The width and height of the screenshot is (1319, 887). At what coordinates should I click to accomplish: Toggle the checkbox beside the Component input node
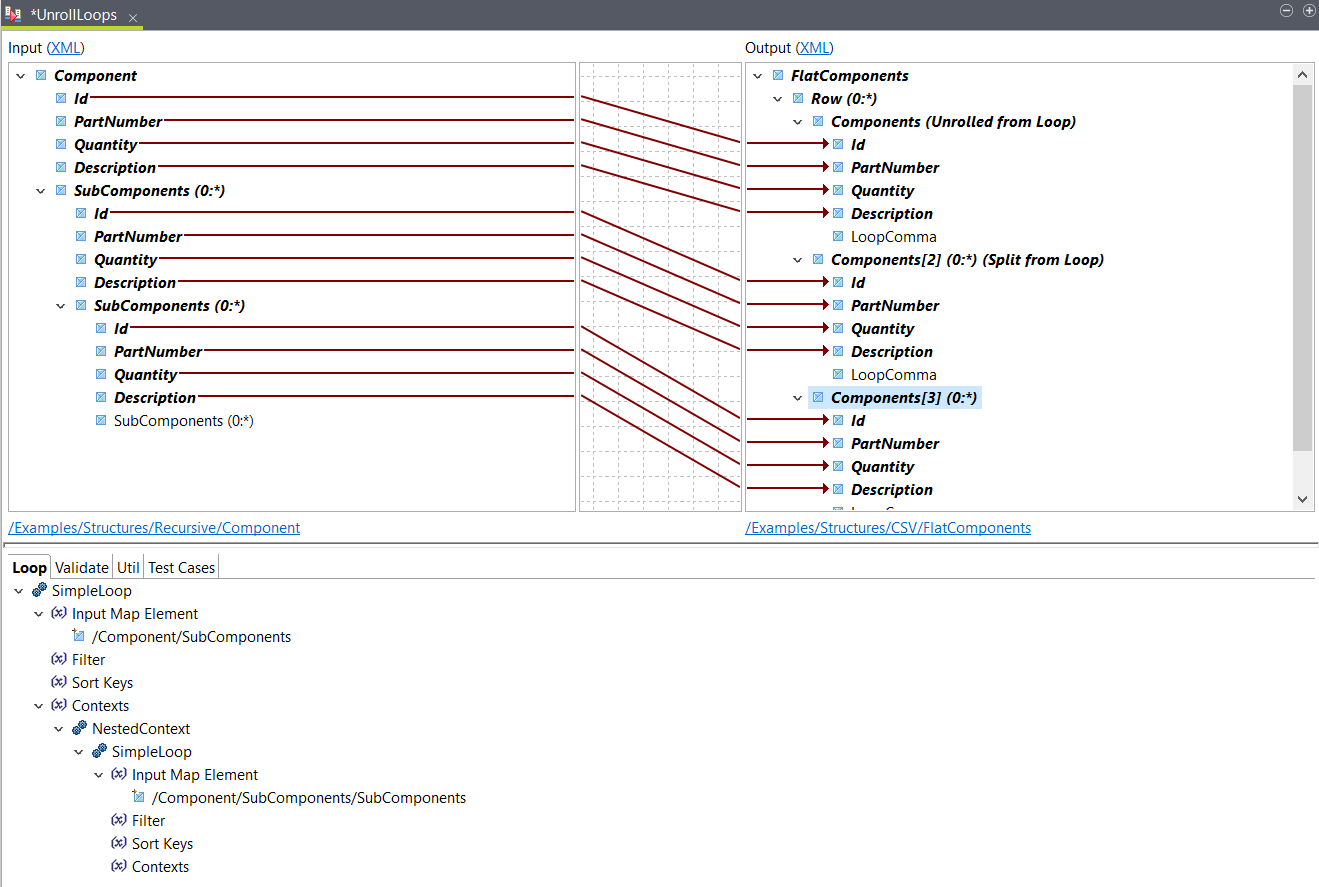coord(40,75)
